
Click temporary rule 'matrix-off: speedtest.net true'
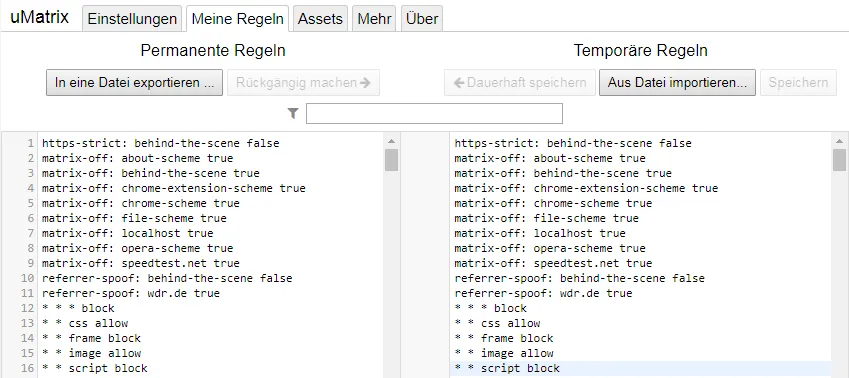click(552, 263)
